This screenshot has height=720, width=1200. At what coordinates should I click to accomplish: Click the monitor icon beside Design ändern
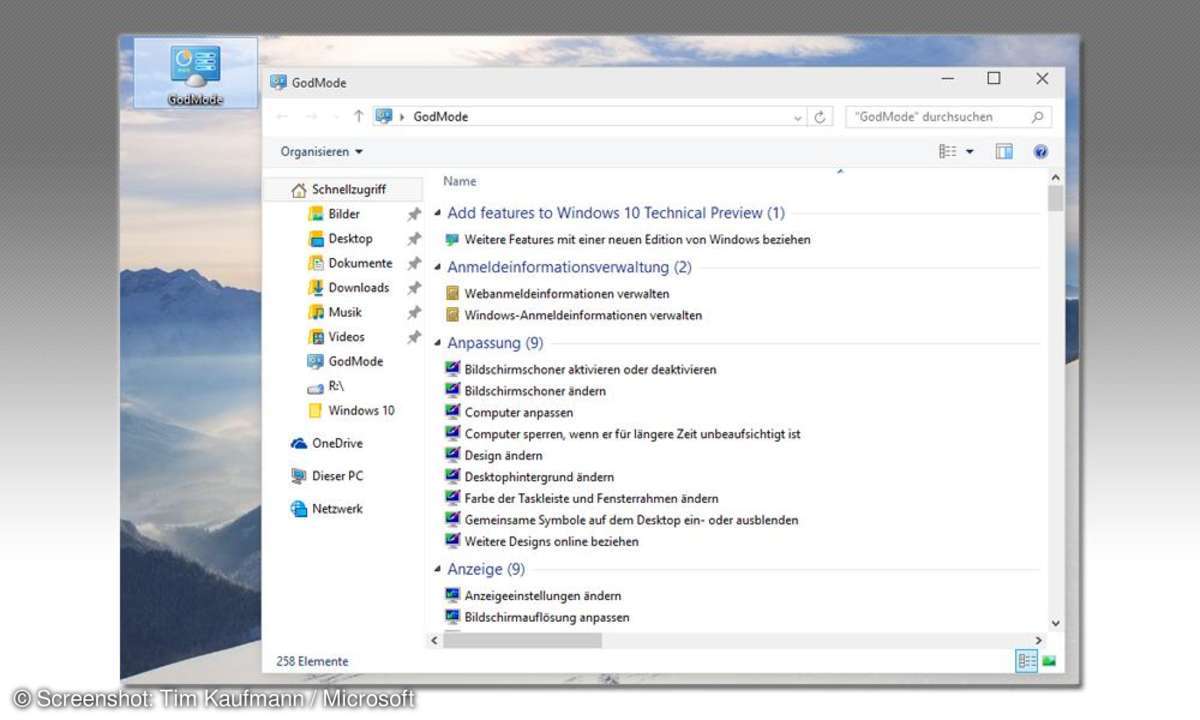[x=452, y=455]
